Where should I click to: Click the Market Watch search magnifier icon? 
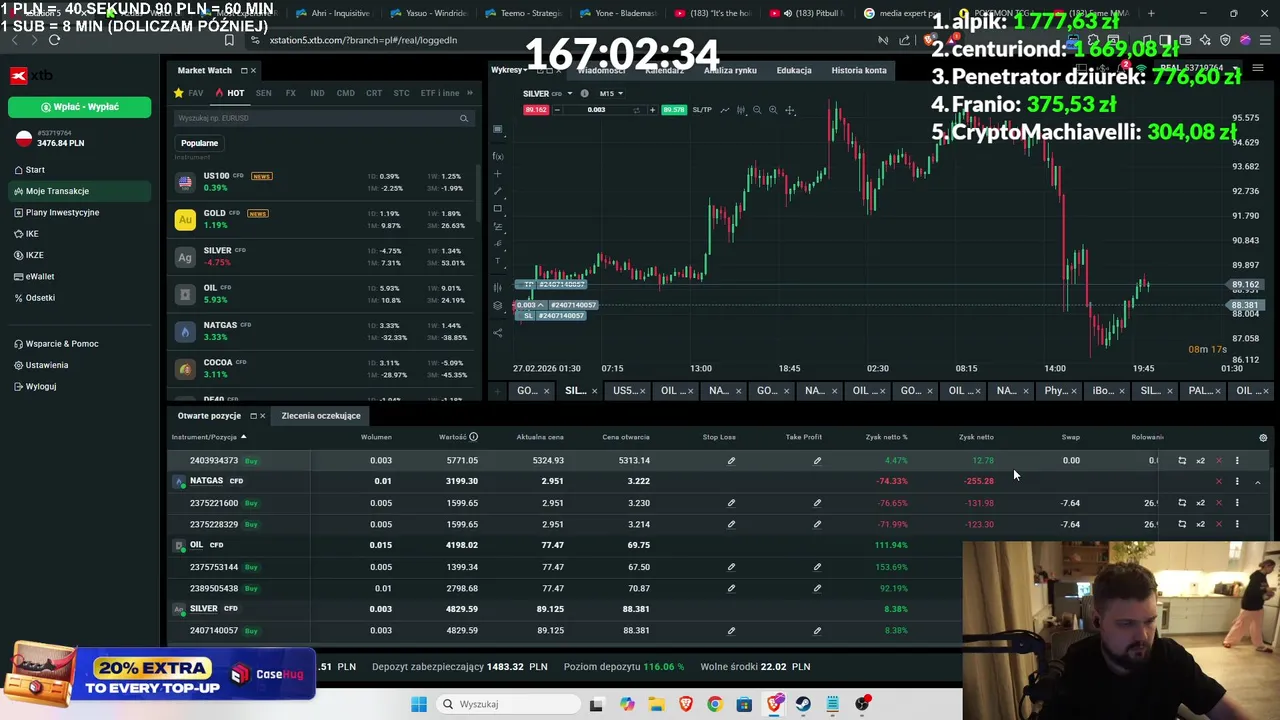[x=464, y=118]
